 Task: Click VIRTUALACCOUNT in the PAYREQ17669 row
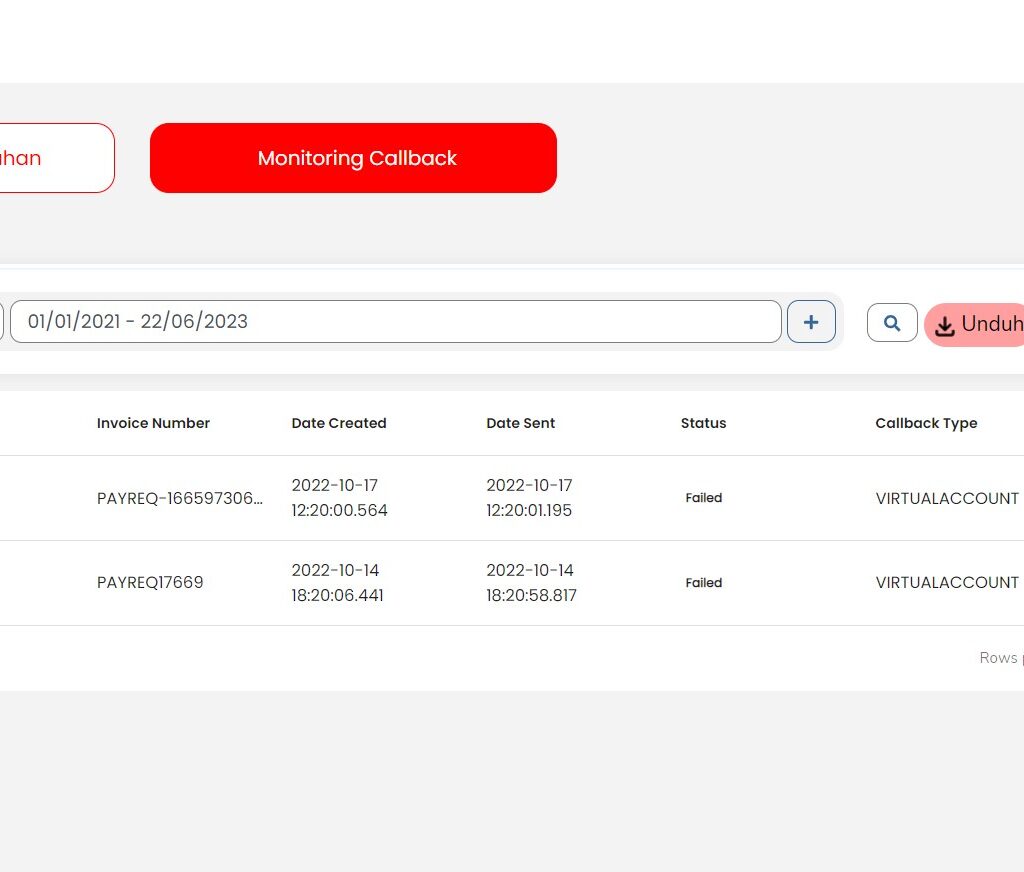(x=947, y=582)
